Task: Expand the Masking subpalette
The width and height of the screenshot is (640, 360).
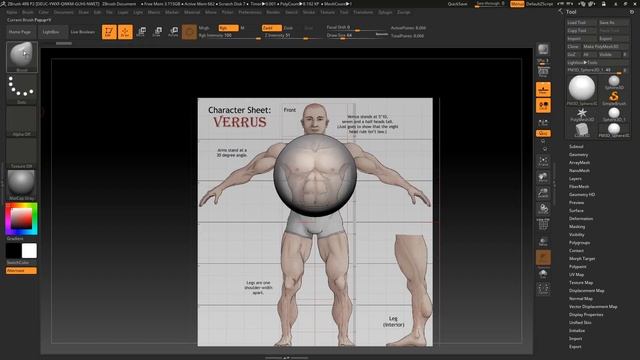Action: pos(577,227)
